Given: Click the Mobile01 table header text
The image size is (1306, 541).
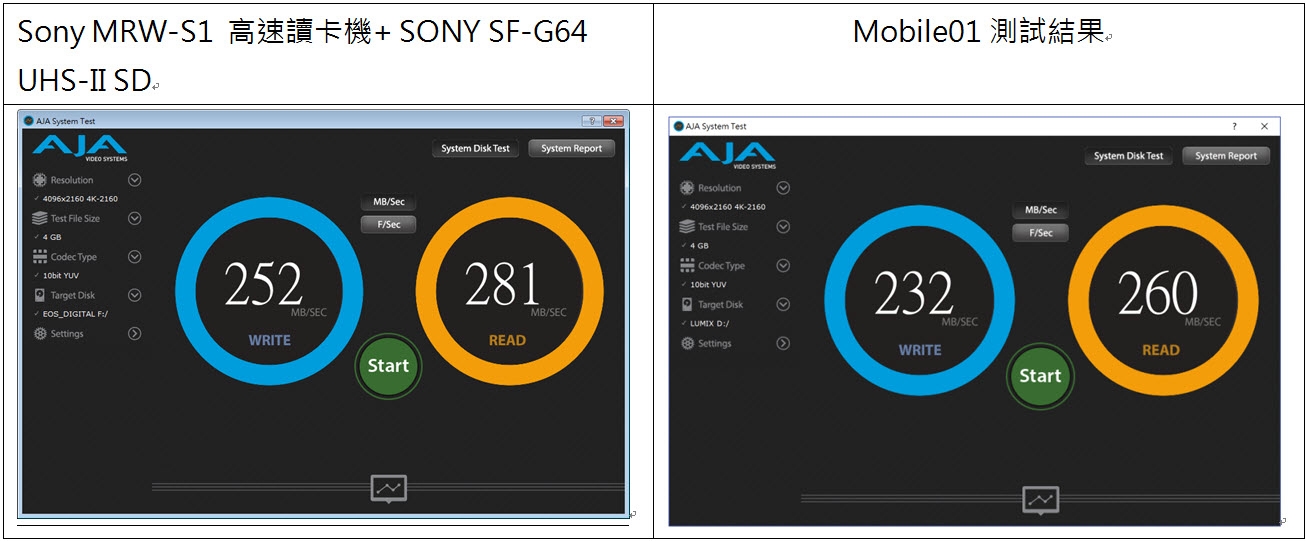Looking at the screenshot, I should [978, 32].
